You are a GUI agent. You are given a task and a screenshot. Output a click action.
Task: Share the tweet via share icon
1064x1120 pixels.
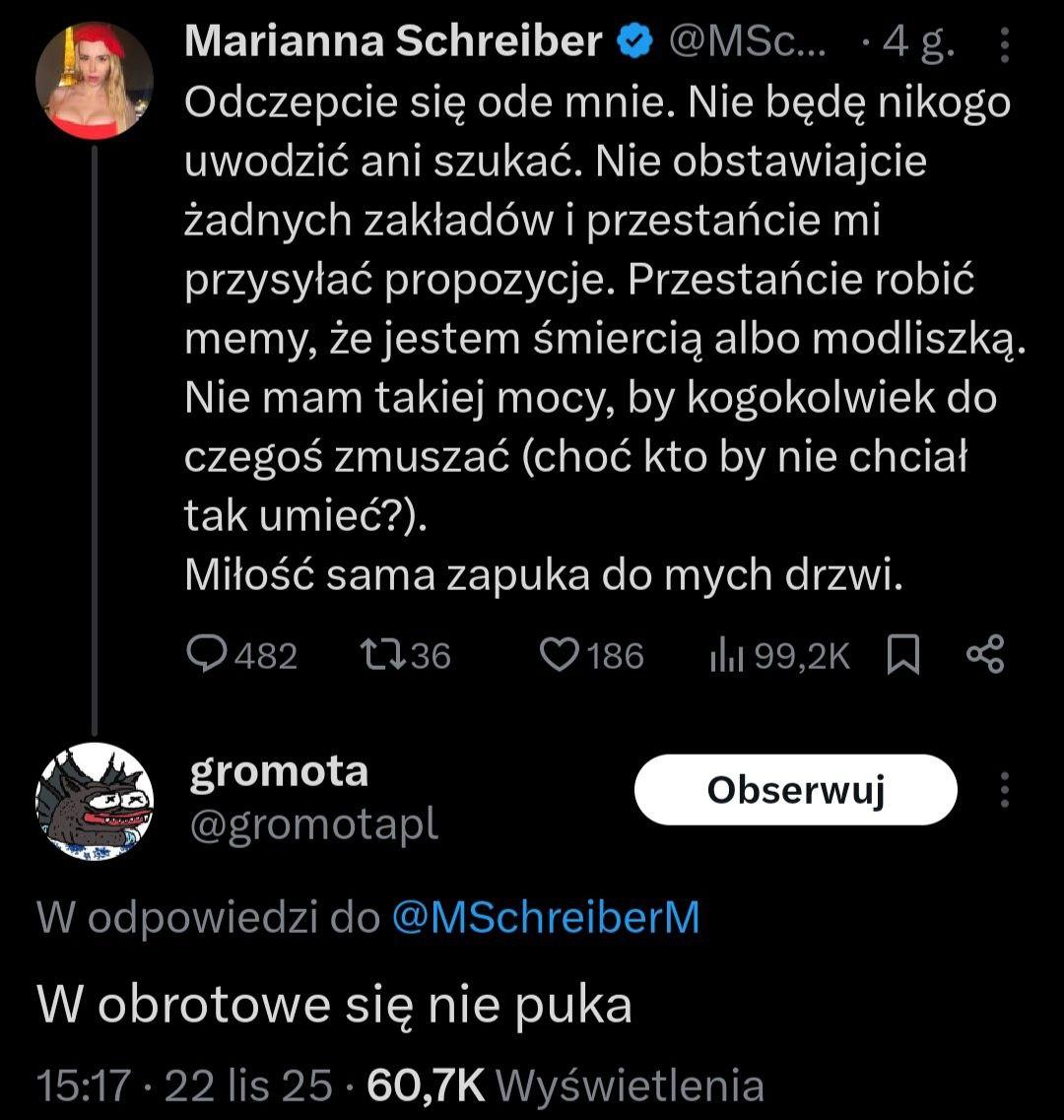tap(985, 655)
